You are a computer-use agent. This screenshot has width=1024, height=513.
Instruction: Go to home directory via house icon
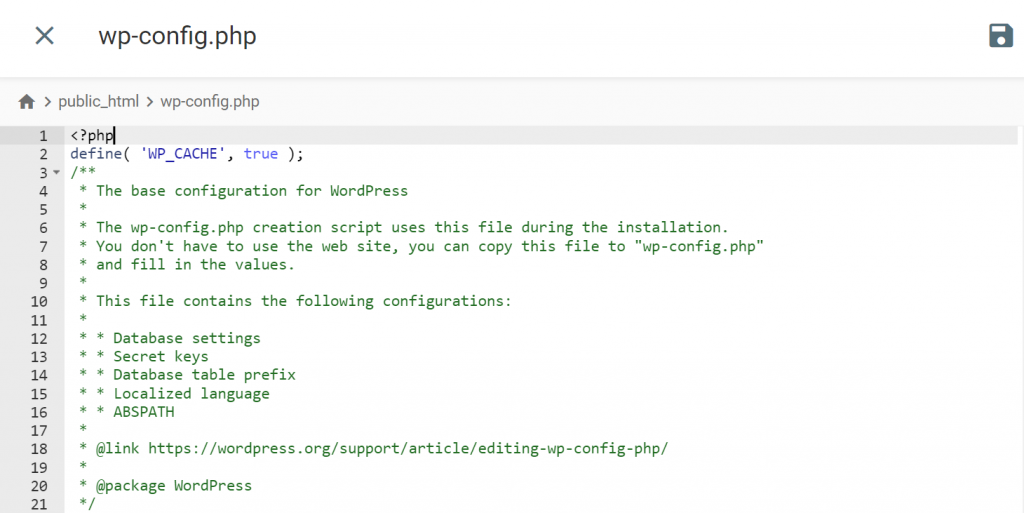26,102
